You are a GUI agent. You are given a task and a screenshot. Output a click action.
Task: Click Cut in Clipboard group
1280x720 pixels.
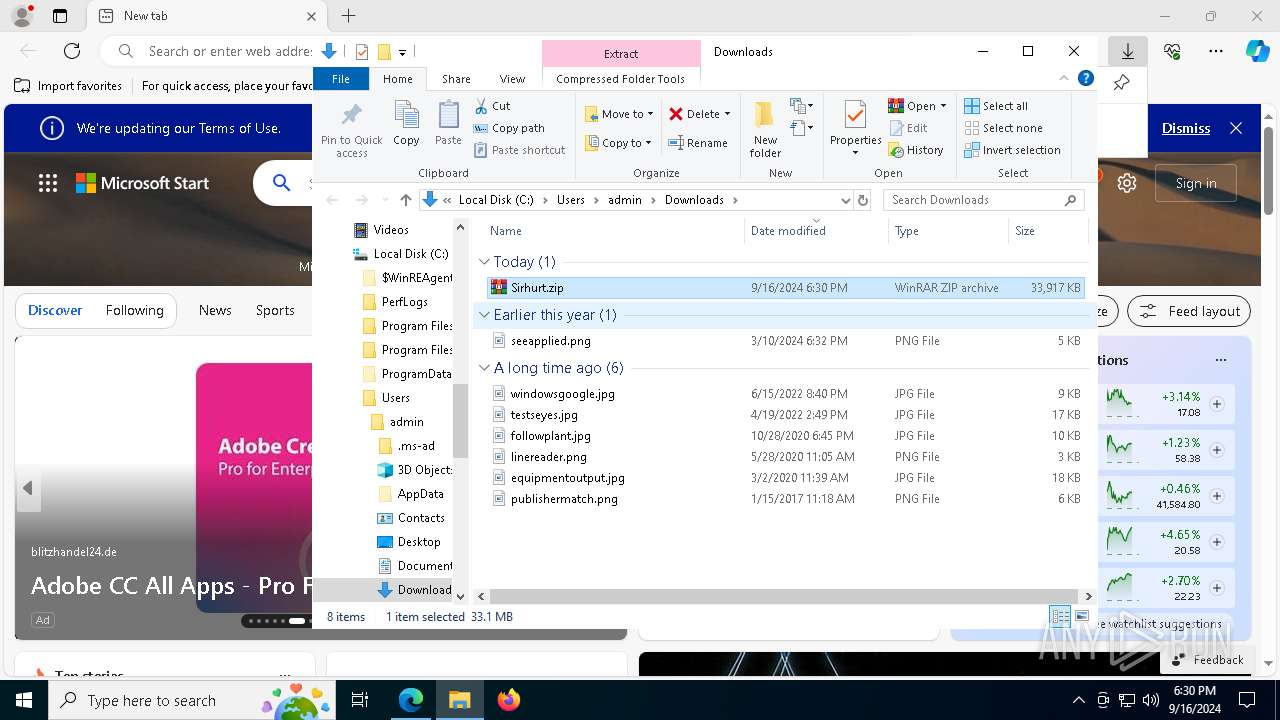click(492, 106)
